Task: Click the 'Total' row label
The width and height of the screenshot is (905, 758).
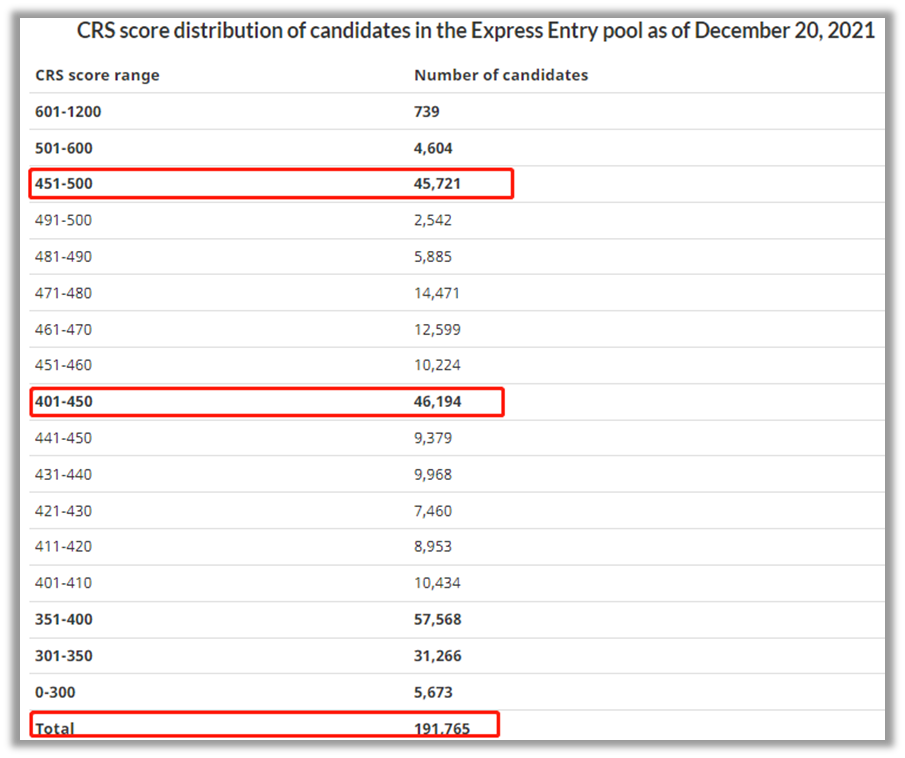Action: coord(55,728)
